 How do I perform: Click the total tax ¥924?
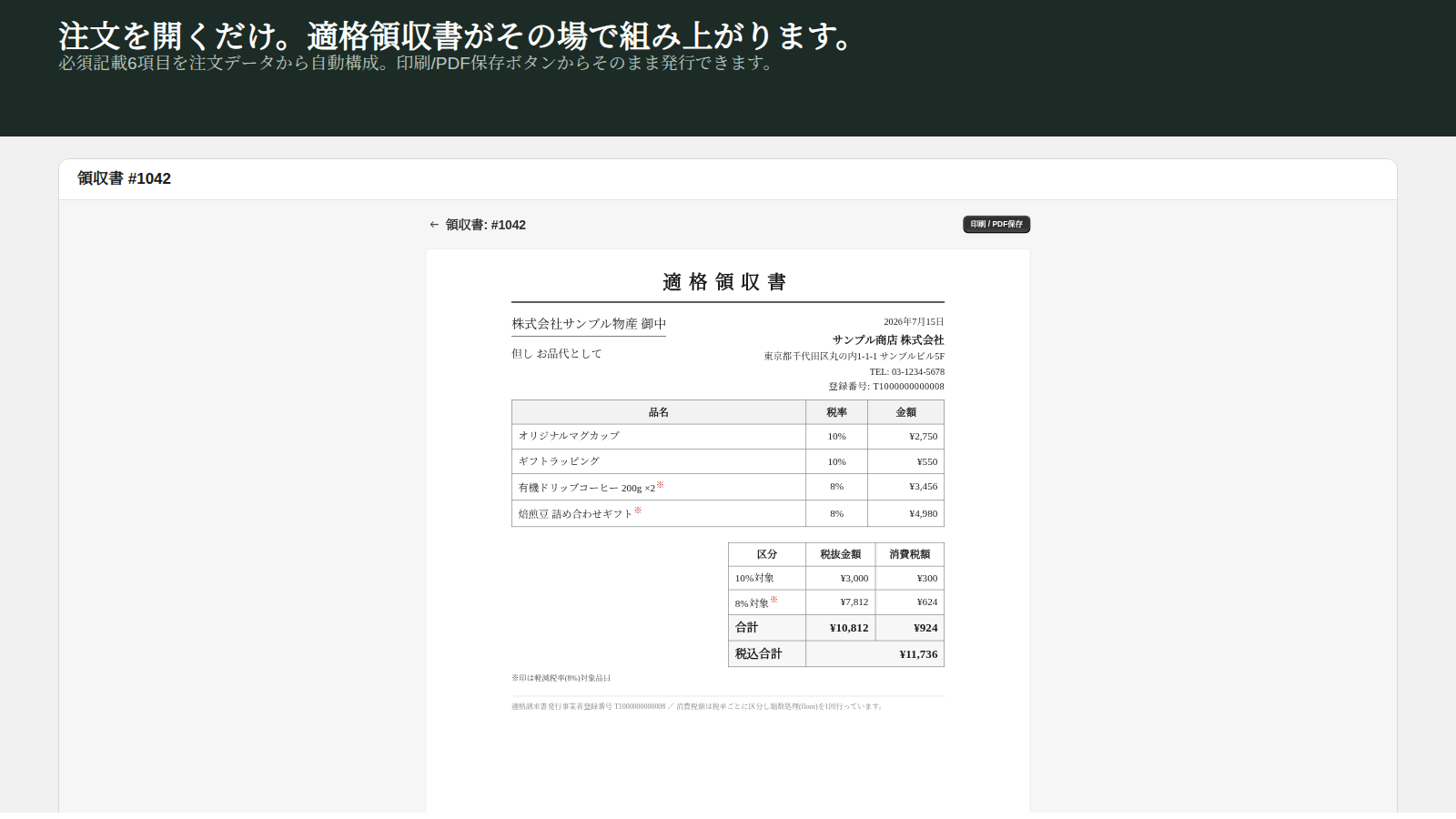[925, 628]
